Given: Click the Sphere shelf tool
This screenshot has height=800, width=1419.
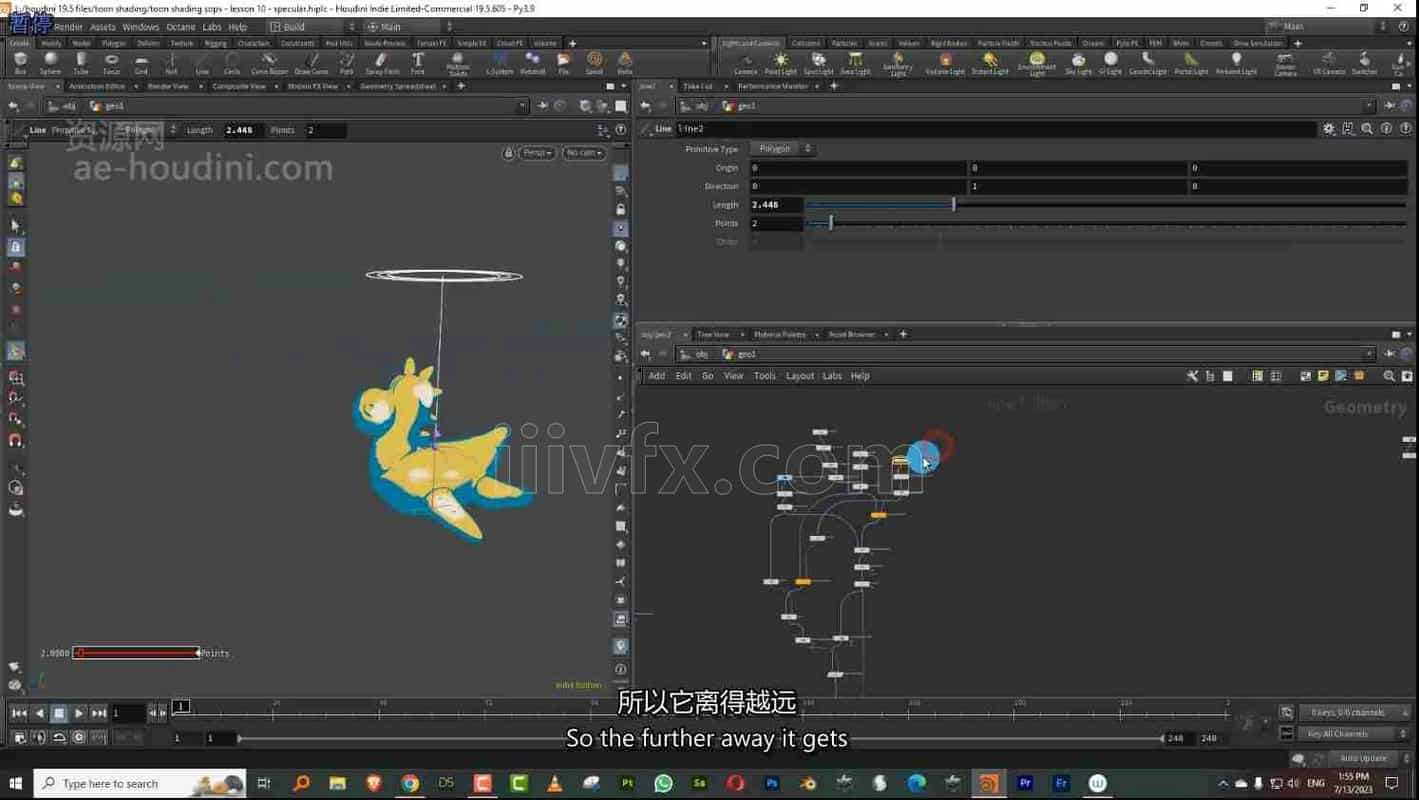Looking at the screenshot, I should [x=50, y=63].
